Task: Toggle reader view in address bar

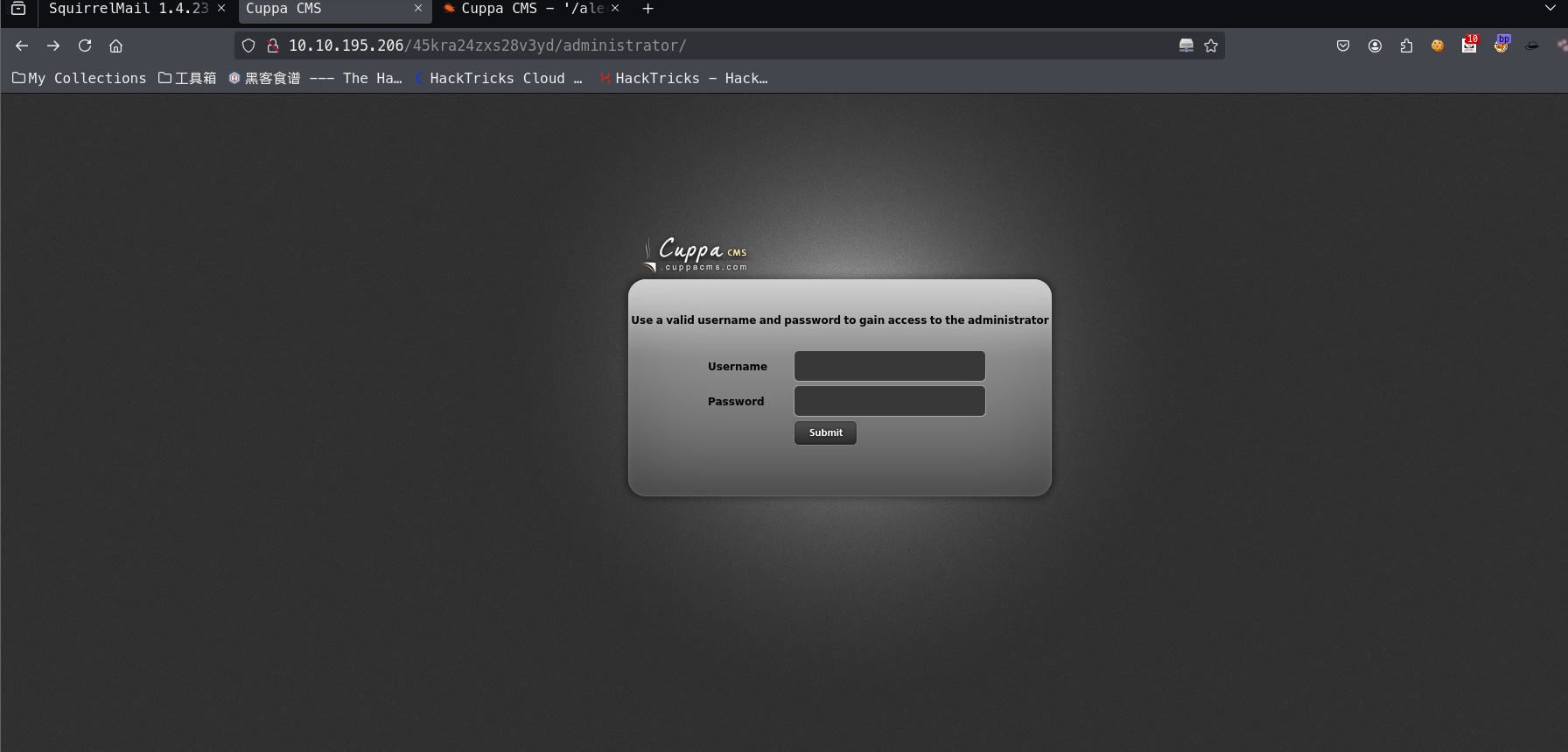Action: 1186,46
